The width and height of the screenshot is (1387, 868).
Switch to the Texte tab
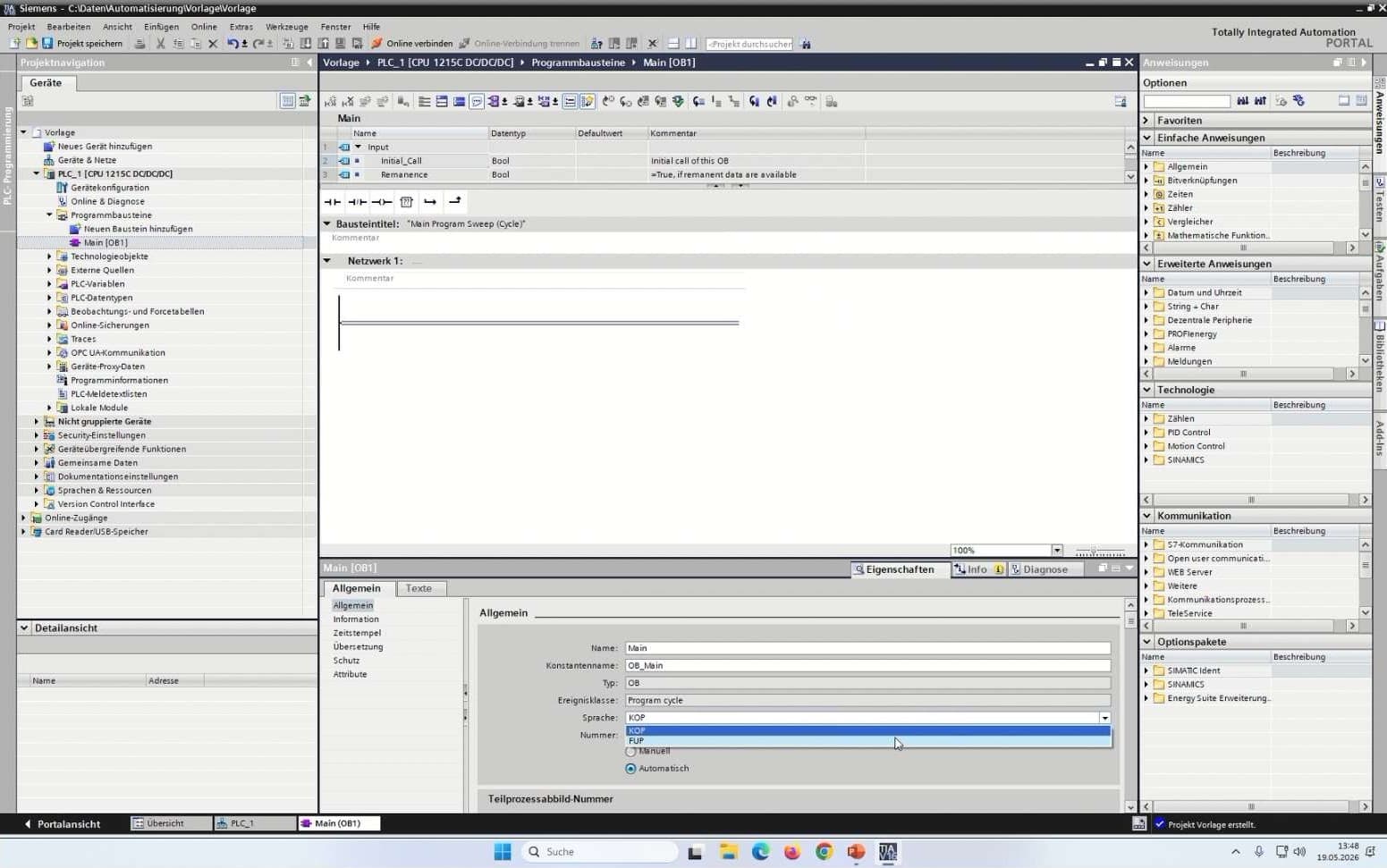419,588
